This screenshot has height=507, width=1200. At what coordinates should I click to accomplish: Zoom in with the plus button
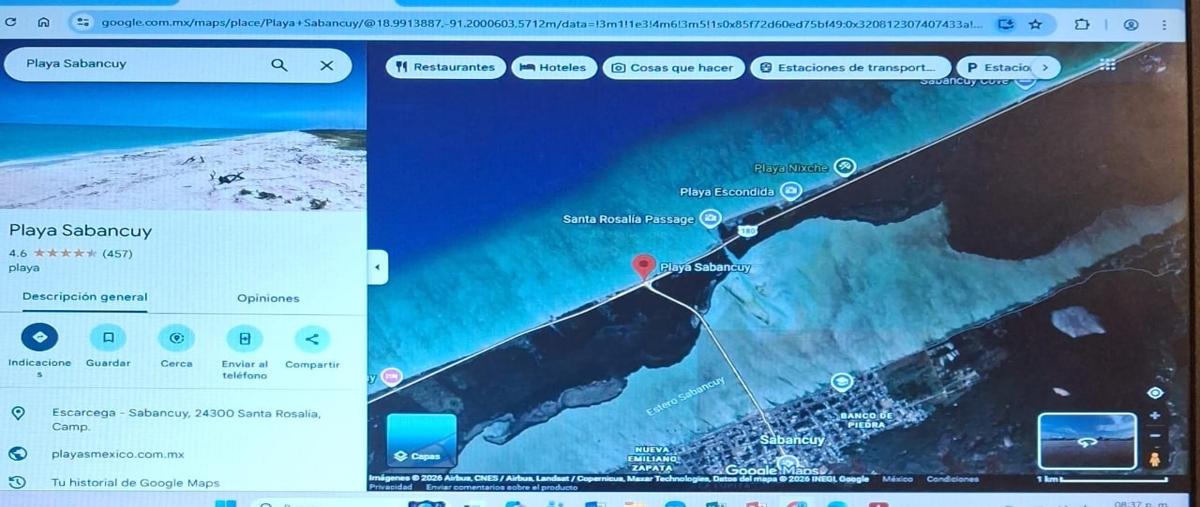click(x=1154, y=415)
